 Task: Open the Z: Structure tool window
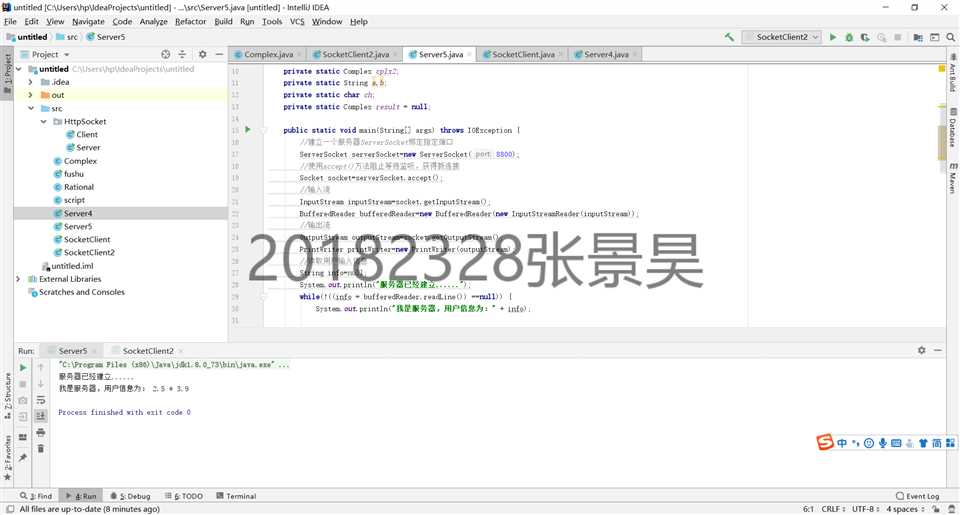pos(7,396)
